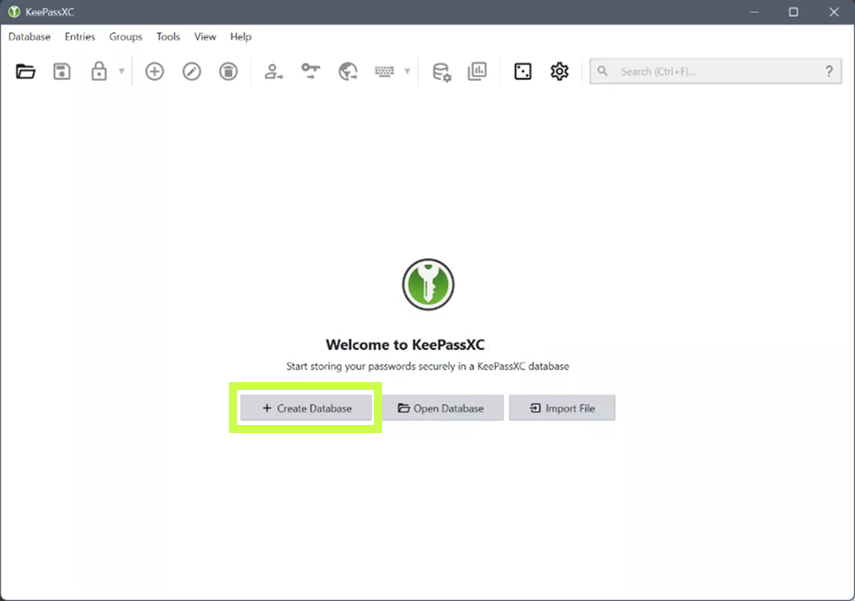855x601 pixels.
Task: Open application Settings gear icon
Action: click(559, 71)
